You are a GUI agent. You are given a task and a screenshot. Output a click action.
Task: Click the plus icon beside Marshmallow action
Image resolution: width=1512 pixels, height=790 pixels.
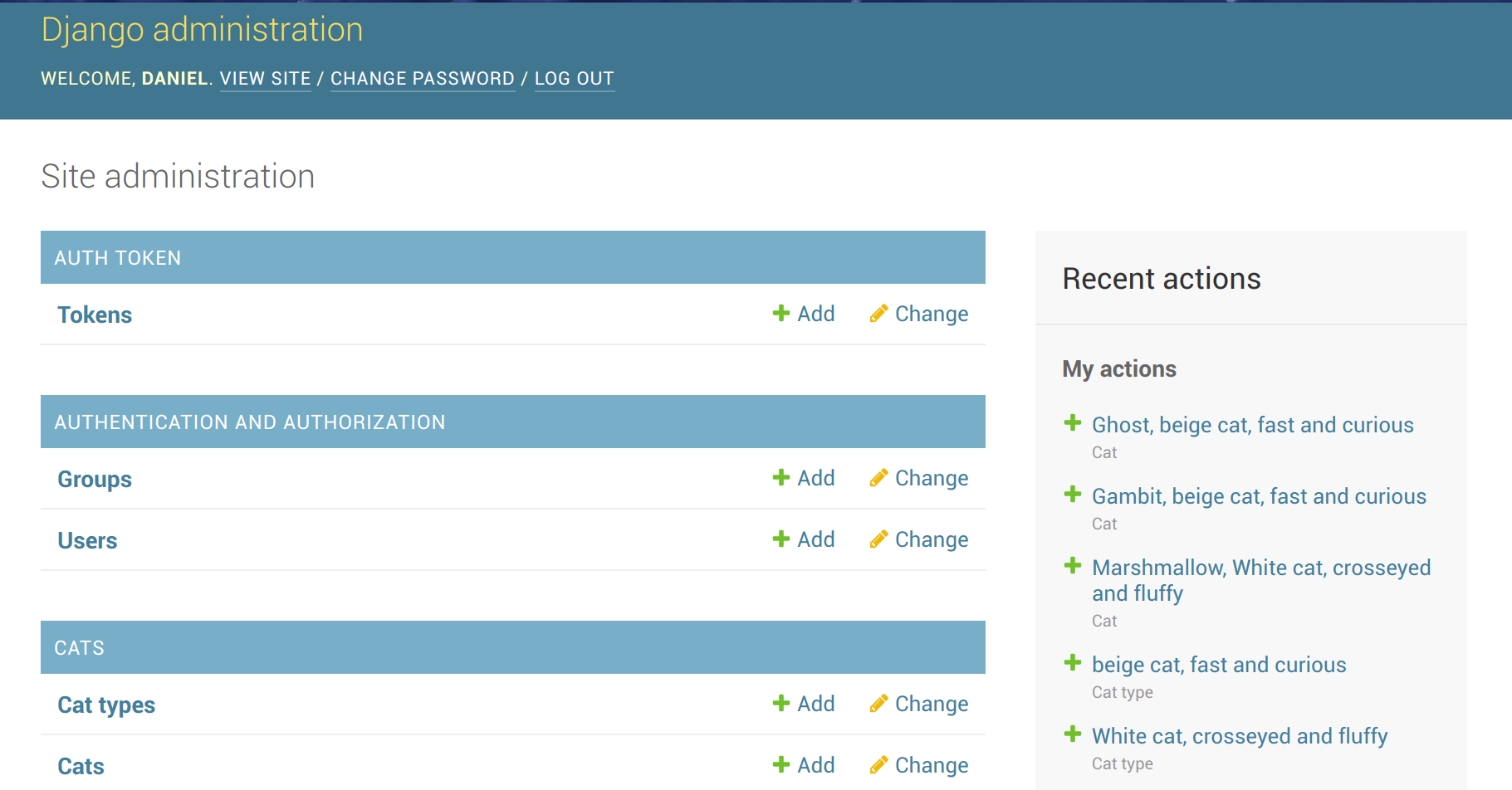1073,565
